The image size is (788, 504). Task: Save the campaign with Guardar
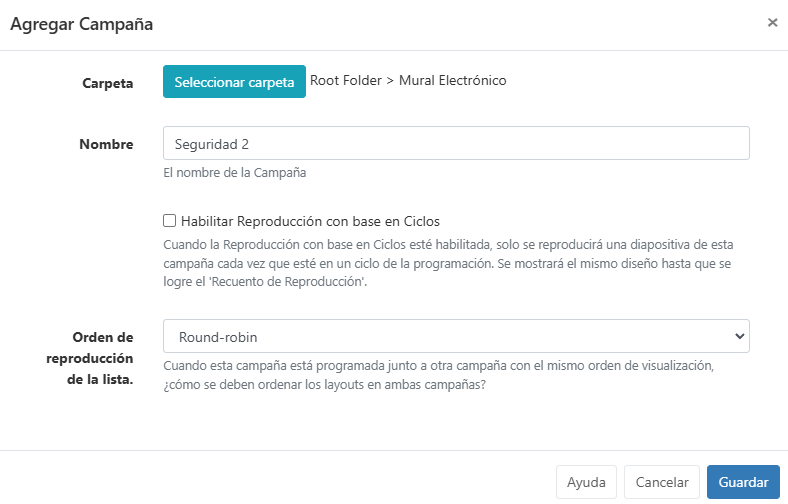(743, 482)
